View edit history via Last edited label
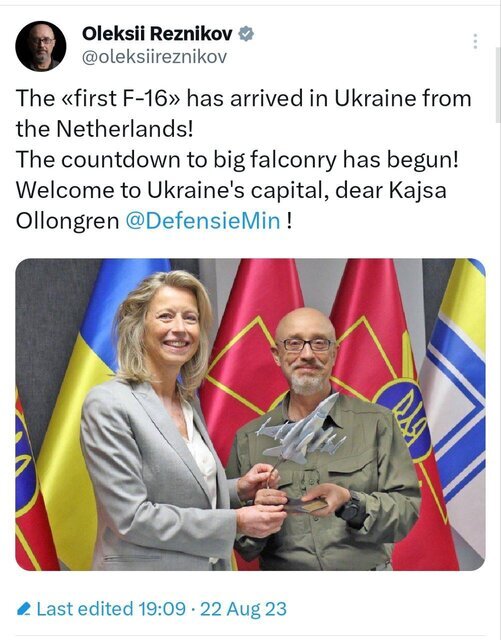501x640 pixels. coord(85,609)
